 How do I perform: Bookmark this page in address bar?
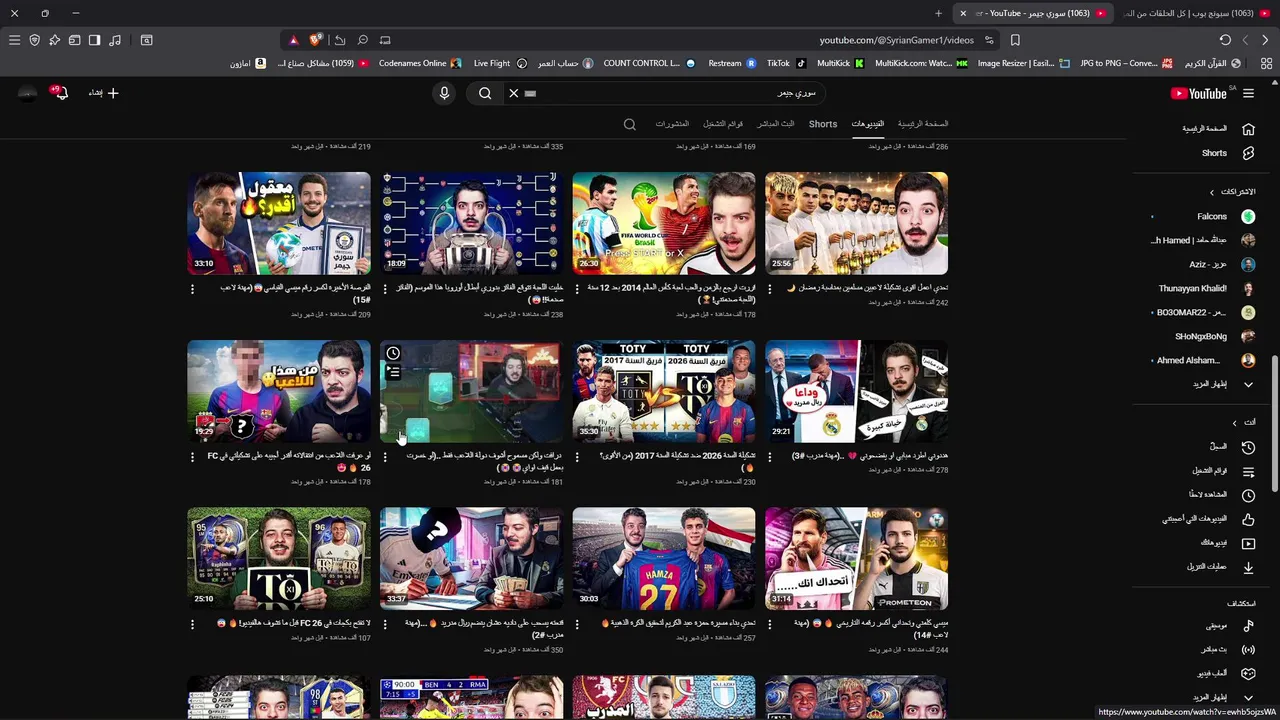pyautogui.click(x=1015, y=40)
